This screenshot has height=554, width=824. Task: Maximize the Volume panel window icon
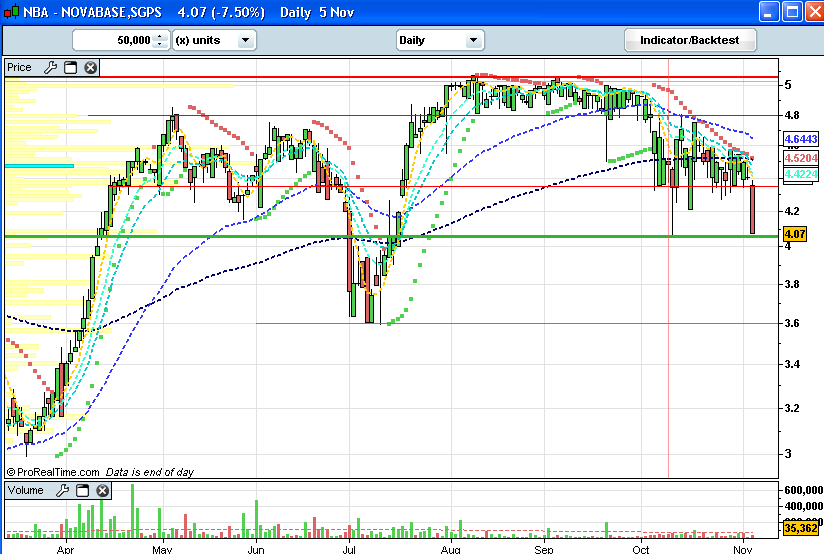pyautogui.click(x=83, y=490)
